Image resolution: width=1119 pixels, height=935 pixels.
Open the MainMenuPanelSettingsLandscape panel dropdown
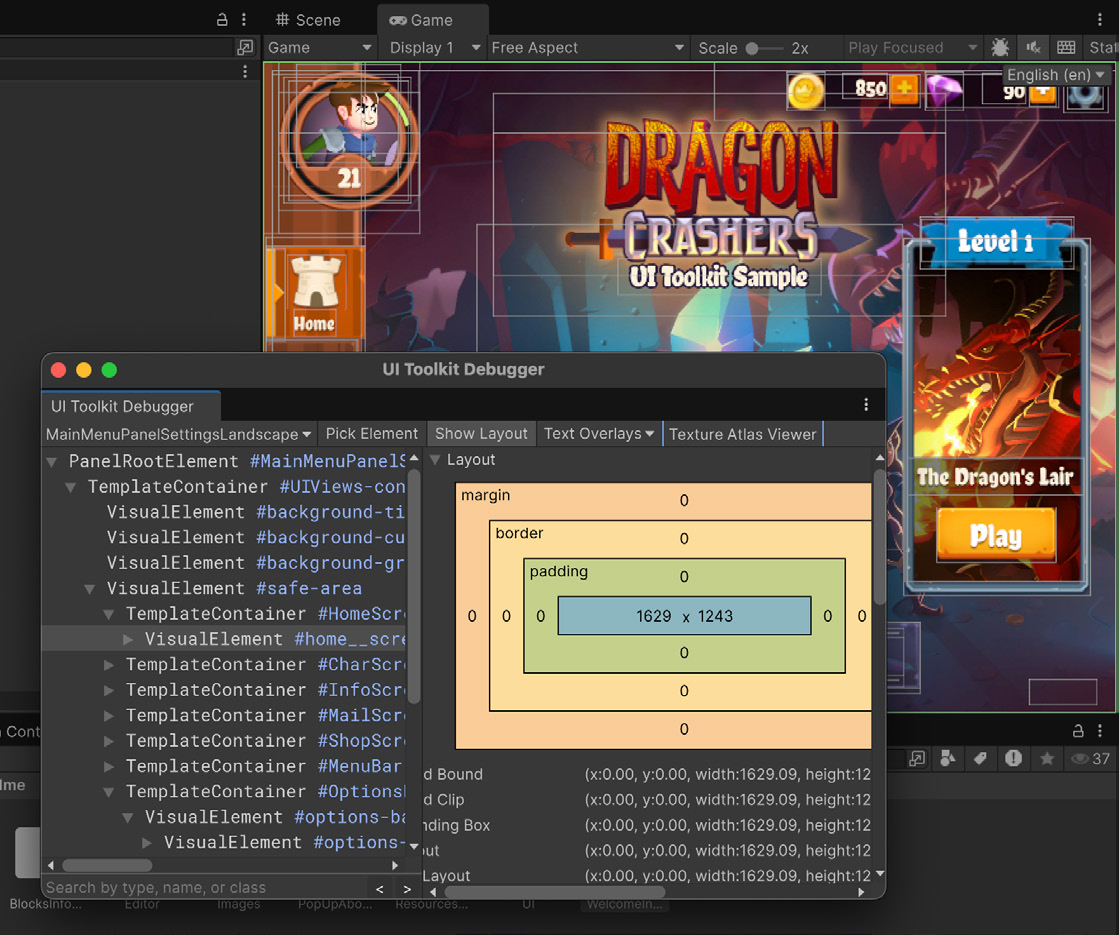tap(178, 434)
